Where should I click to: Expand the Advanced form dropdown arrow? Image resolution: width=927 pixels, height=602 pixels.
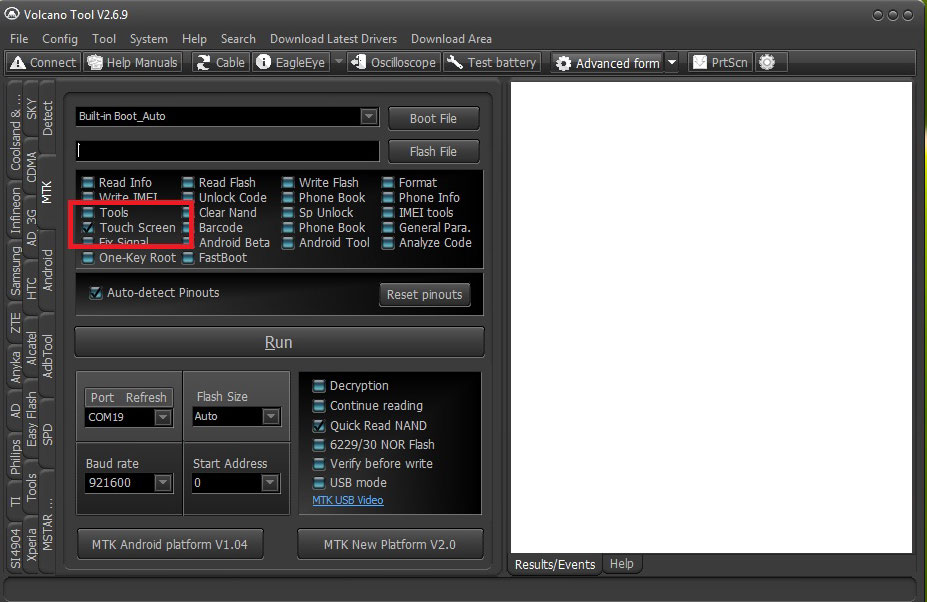(x=672, y=63)
